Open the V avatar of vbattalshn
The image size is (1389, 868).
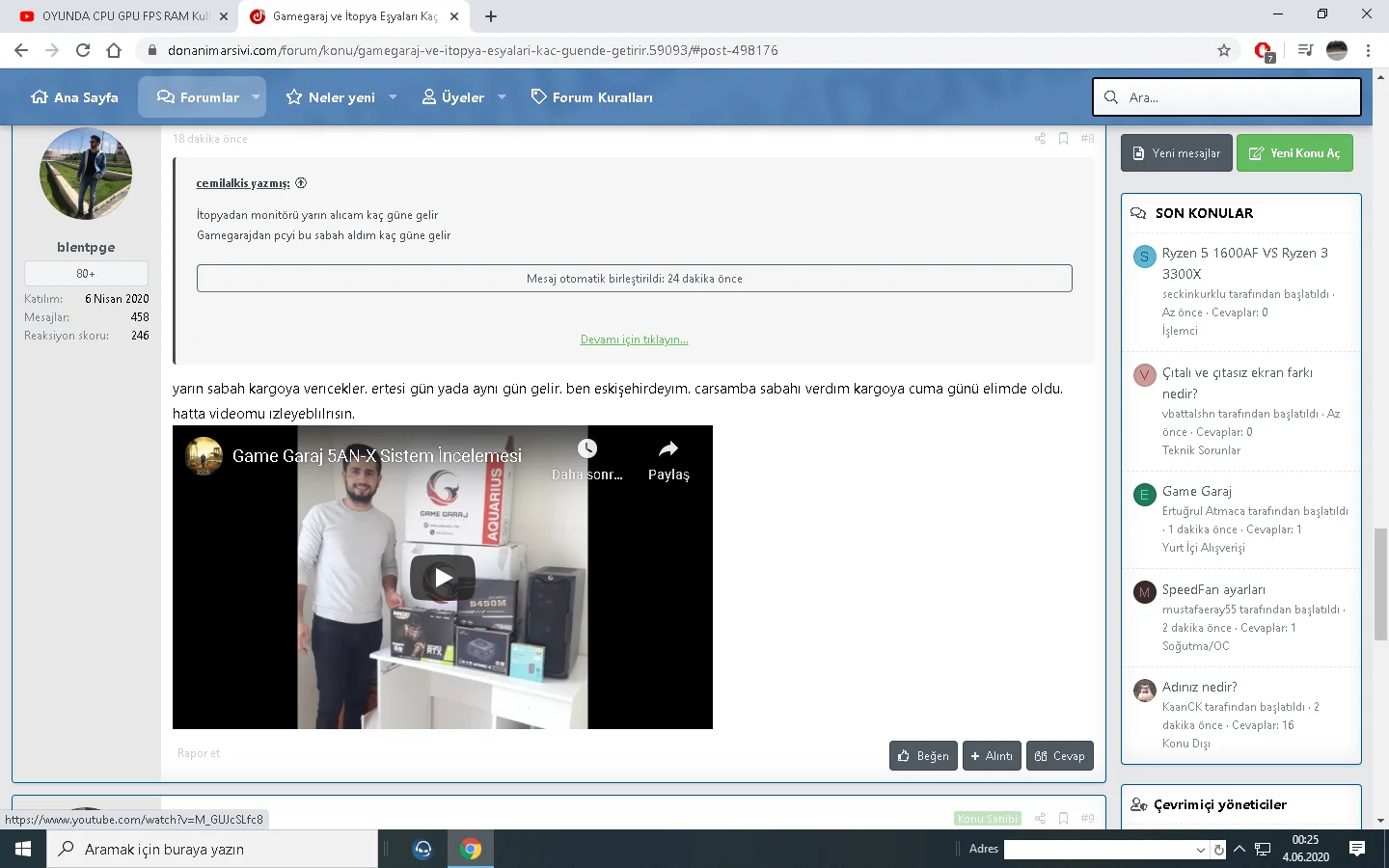tap(1144, 375)
